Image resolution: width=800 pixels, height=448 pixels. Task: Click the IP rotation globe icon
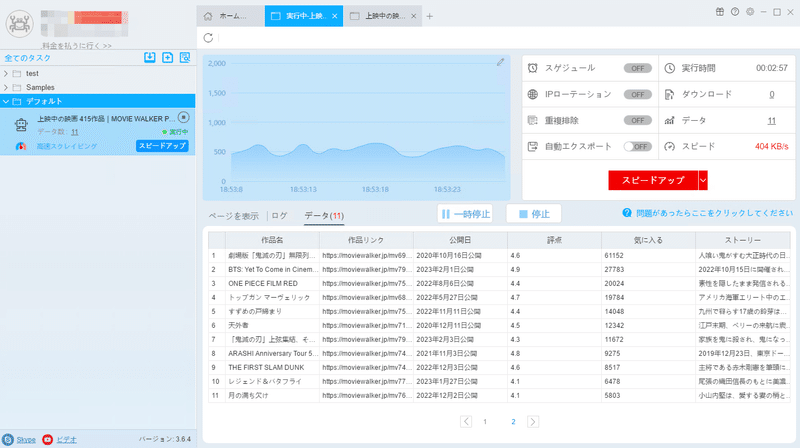533,94
